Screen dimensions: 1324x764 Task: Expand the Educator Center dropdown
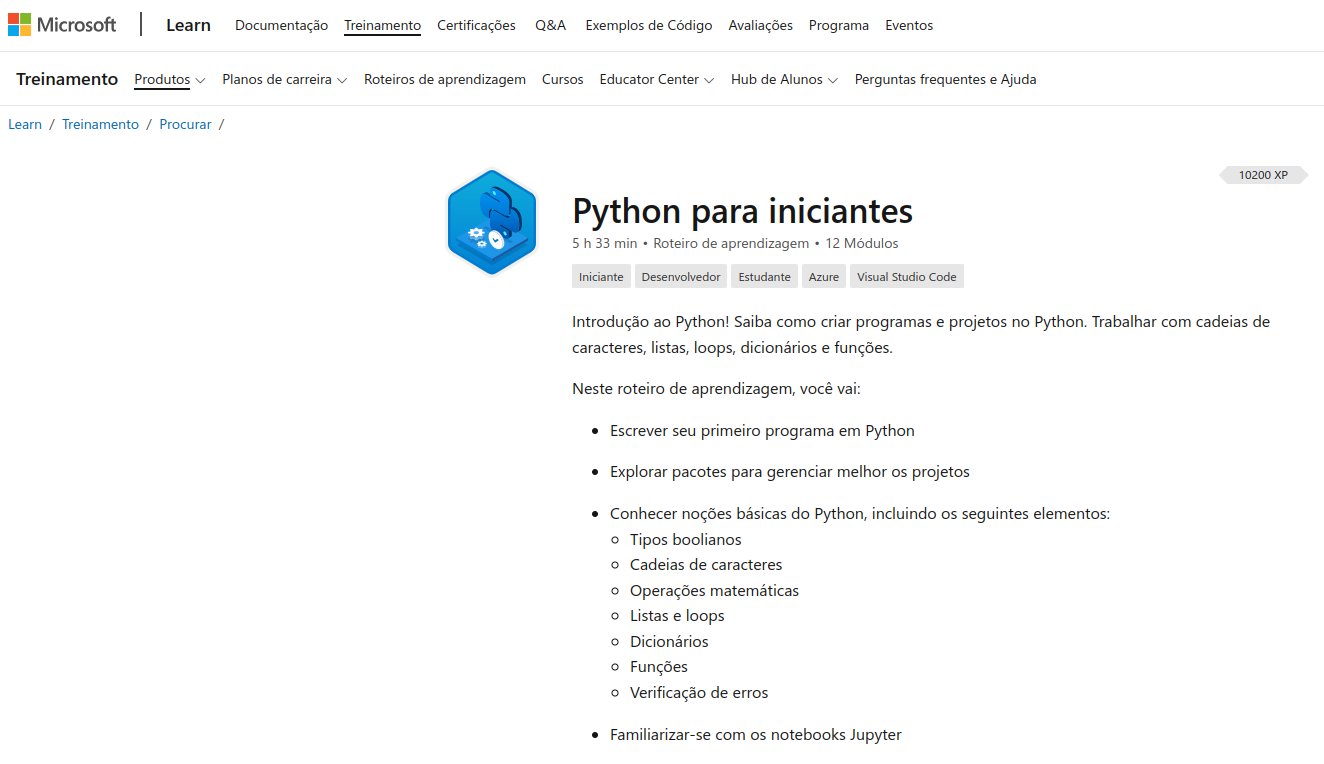[x=657, y=79]
